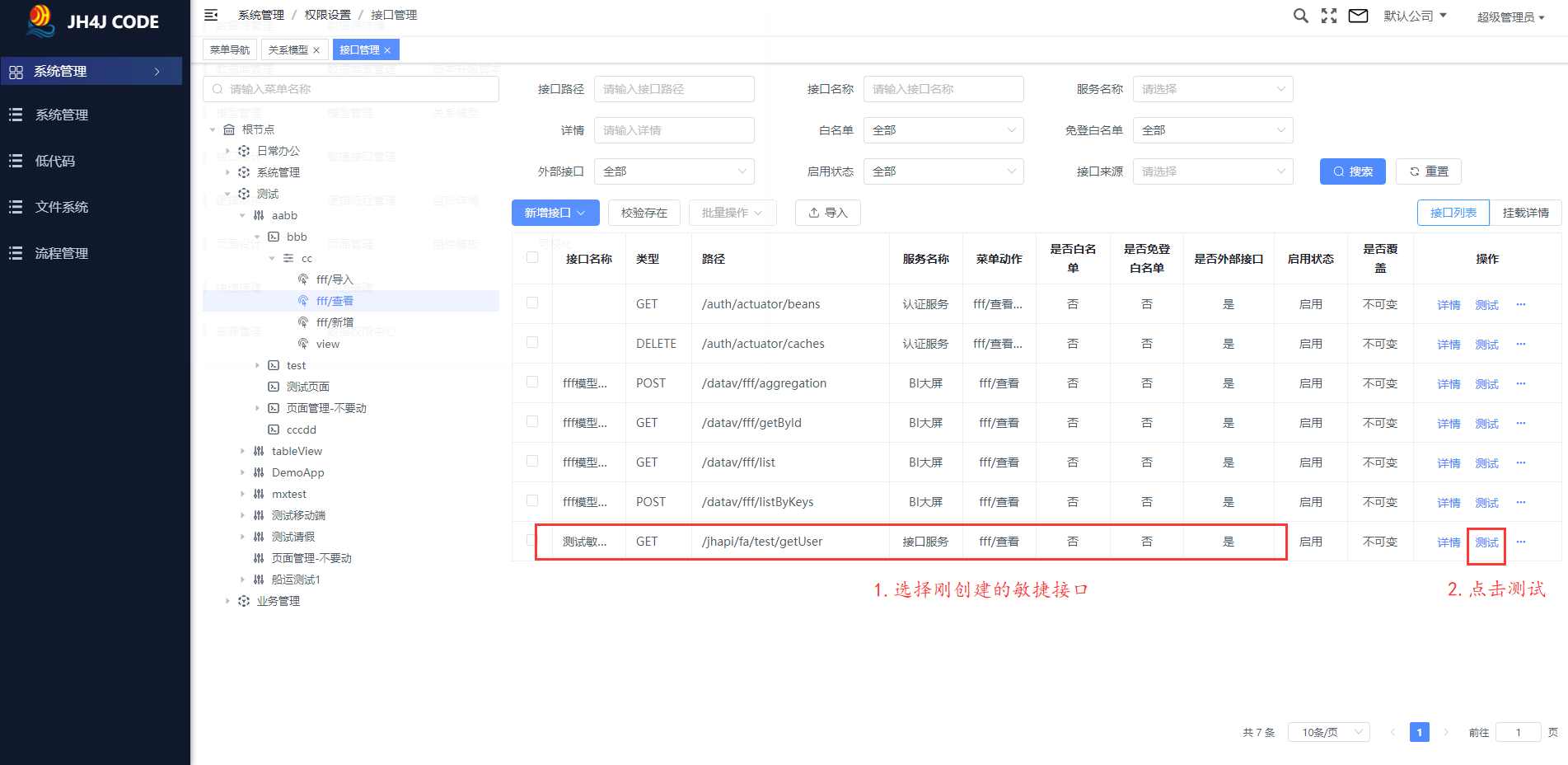Check the /datav/fff/aggregation row checkbox
The width and height of the screenshot is (1568, 765).
(532, 382)
